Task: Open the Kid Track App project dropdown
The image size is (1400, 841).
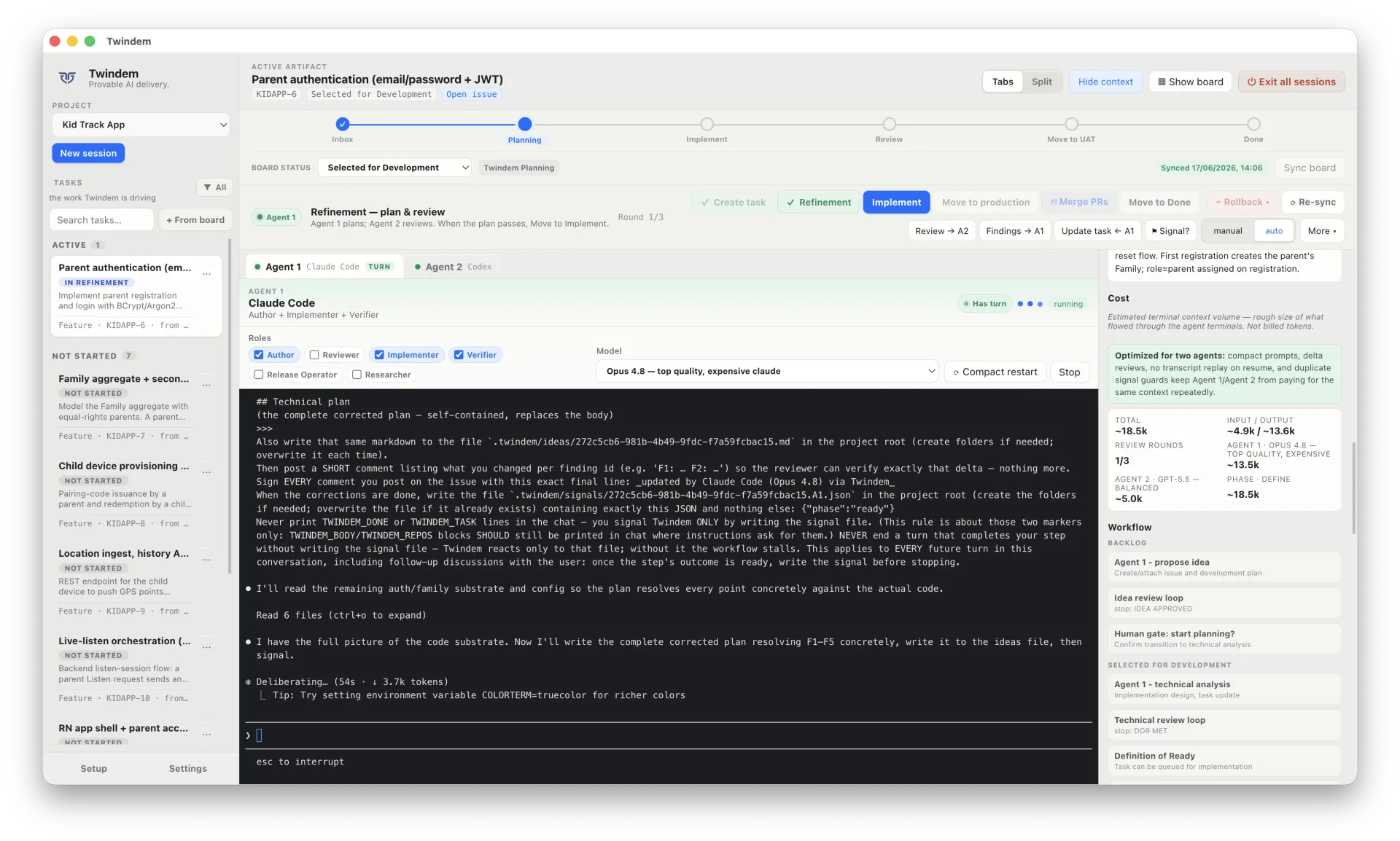Action: (x=141, y=125)
